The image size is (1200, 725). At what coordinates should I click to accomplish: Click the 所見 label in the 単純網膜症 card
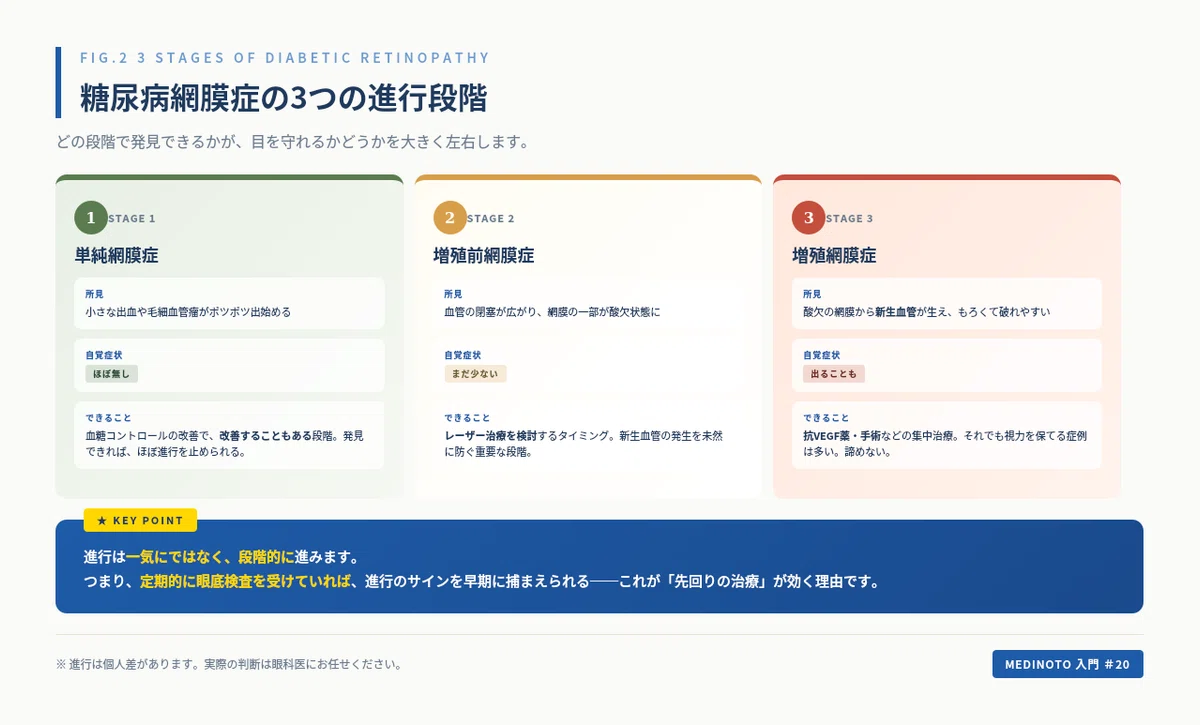(94, 294)
